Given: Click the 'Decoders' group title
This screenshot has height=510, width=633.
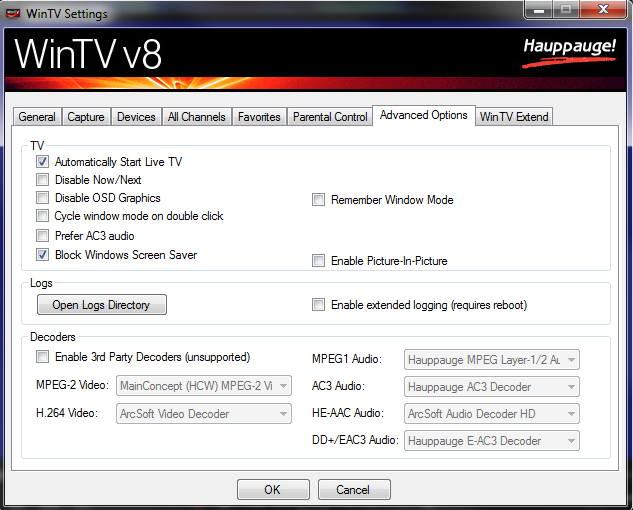Looking at the screenshot, I should click(53, 337).
